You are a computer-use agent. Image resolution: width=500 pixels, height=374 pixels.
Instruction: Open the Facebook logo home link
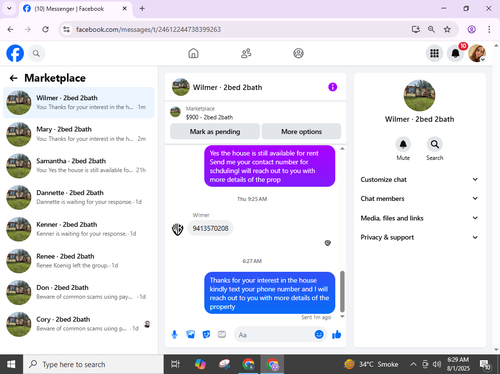(x=15, y=53)
